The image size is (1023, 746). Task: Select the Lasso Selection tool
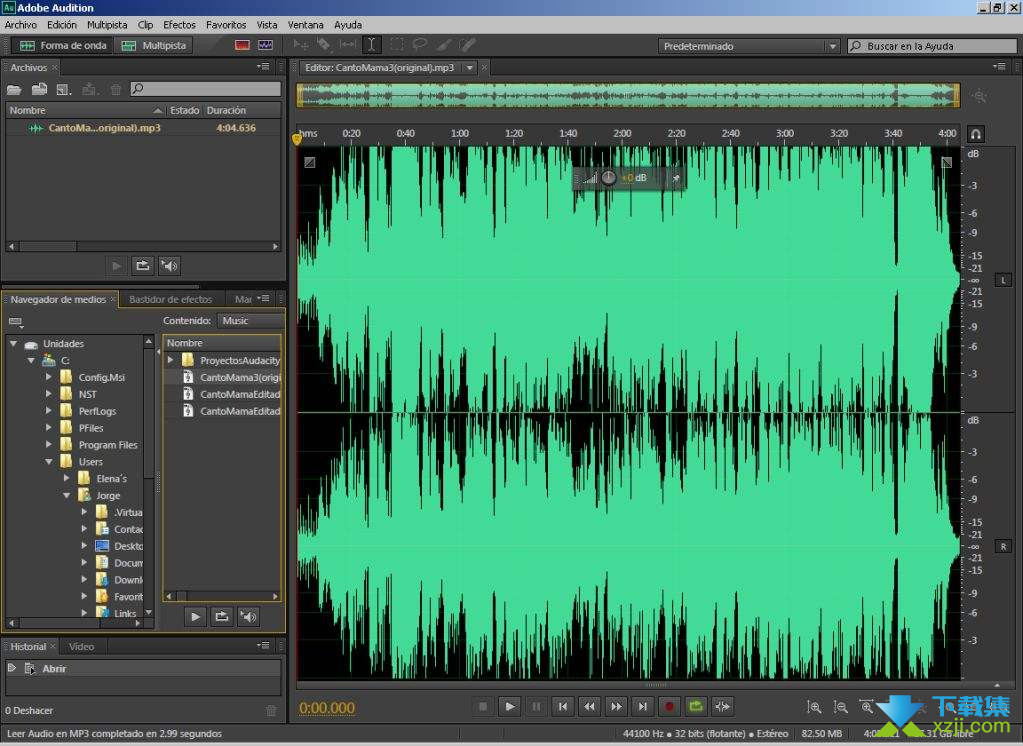[x=420, y=44]
